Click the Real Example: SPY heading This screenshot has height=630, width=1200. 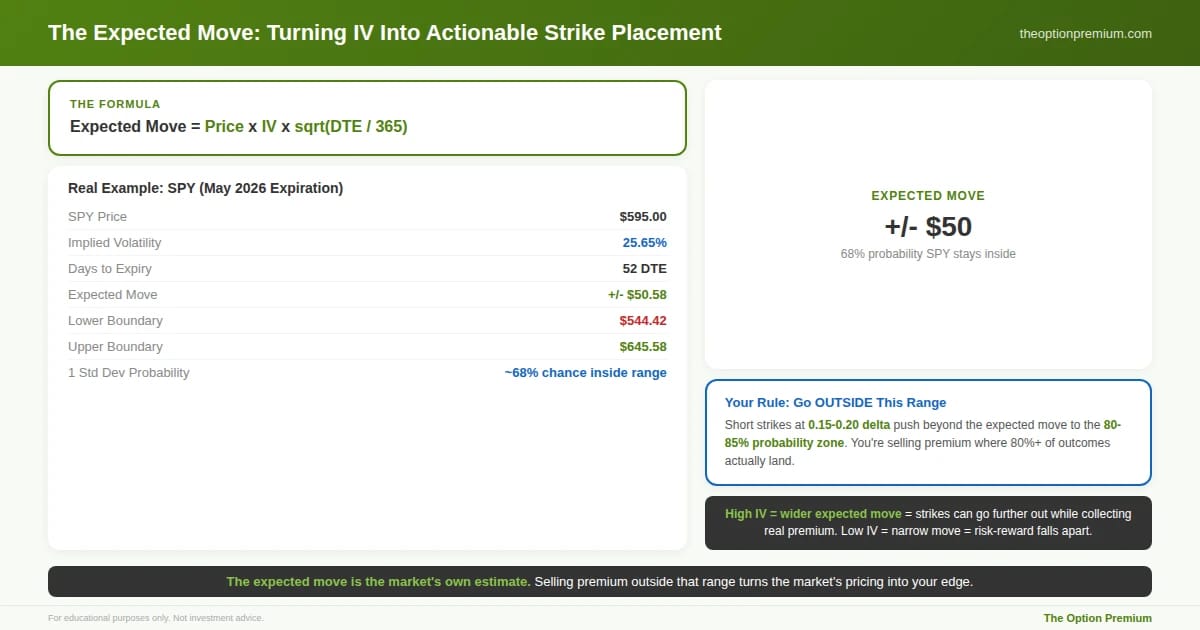pos(205,188)
